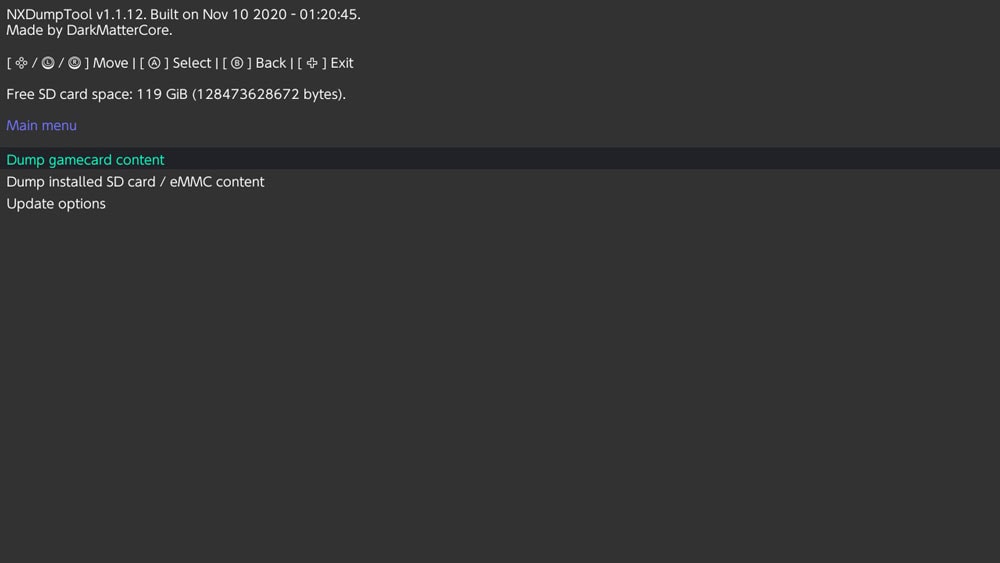Click the plus button icon before Exit
Image resolution: width=1000 pixels, height=563 pixels.
312,63
